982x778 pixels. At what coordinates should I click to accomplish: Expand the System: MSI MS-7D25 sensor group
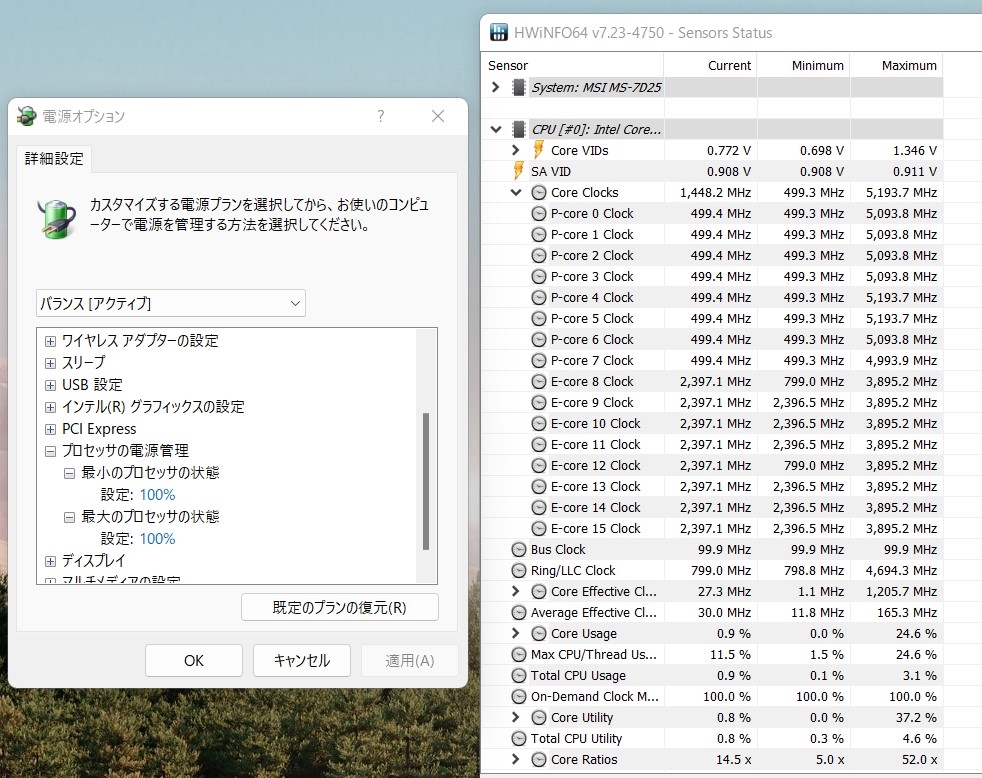click(496, 87)
